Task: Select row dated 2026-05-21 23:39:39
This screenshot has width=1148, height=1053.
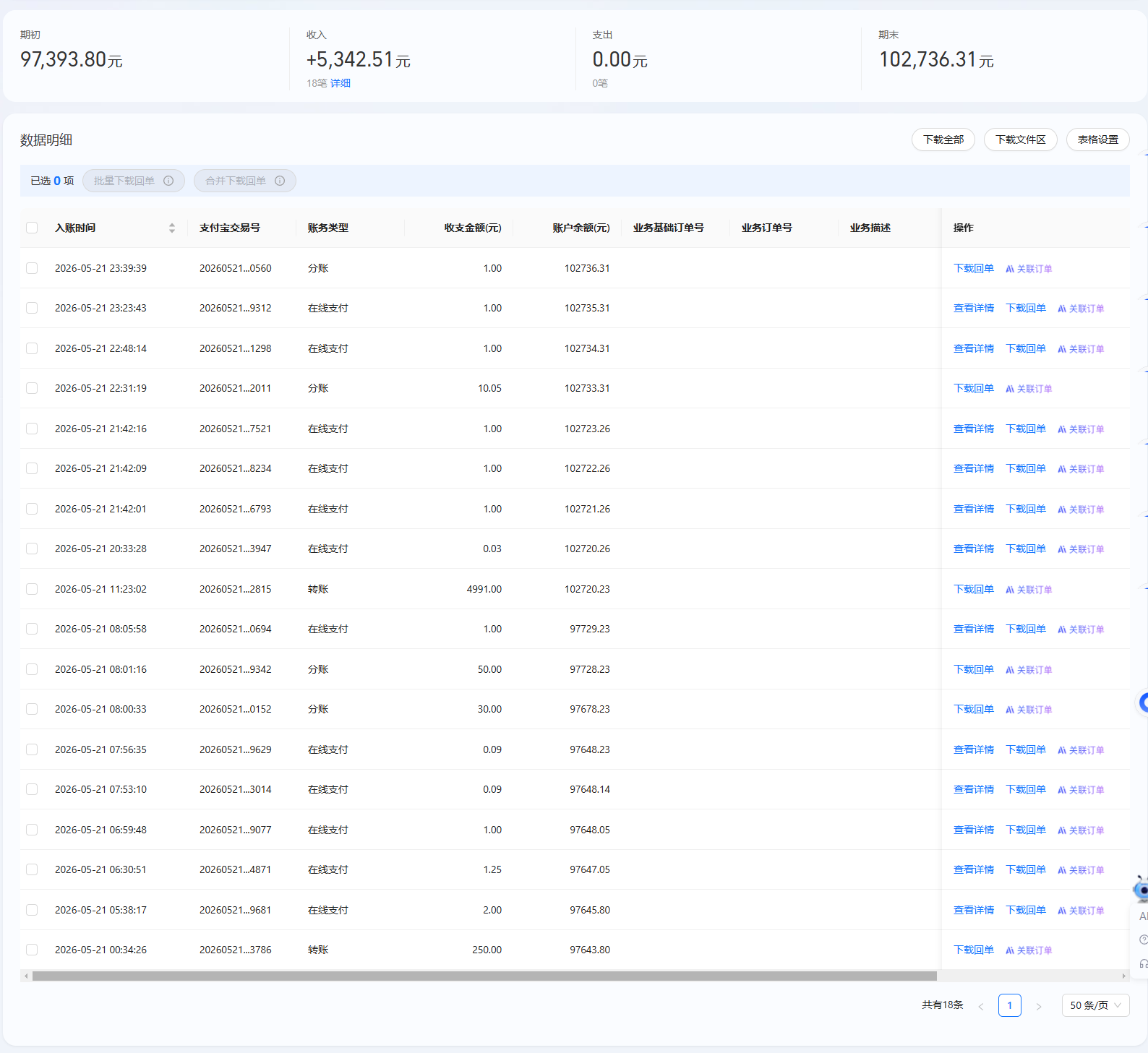Action: click(32, 268)
